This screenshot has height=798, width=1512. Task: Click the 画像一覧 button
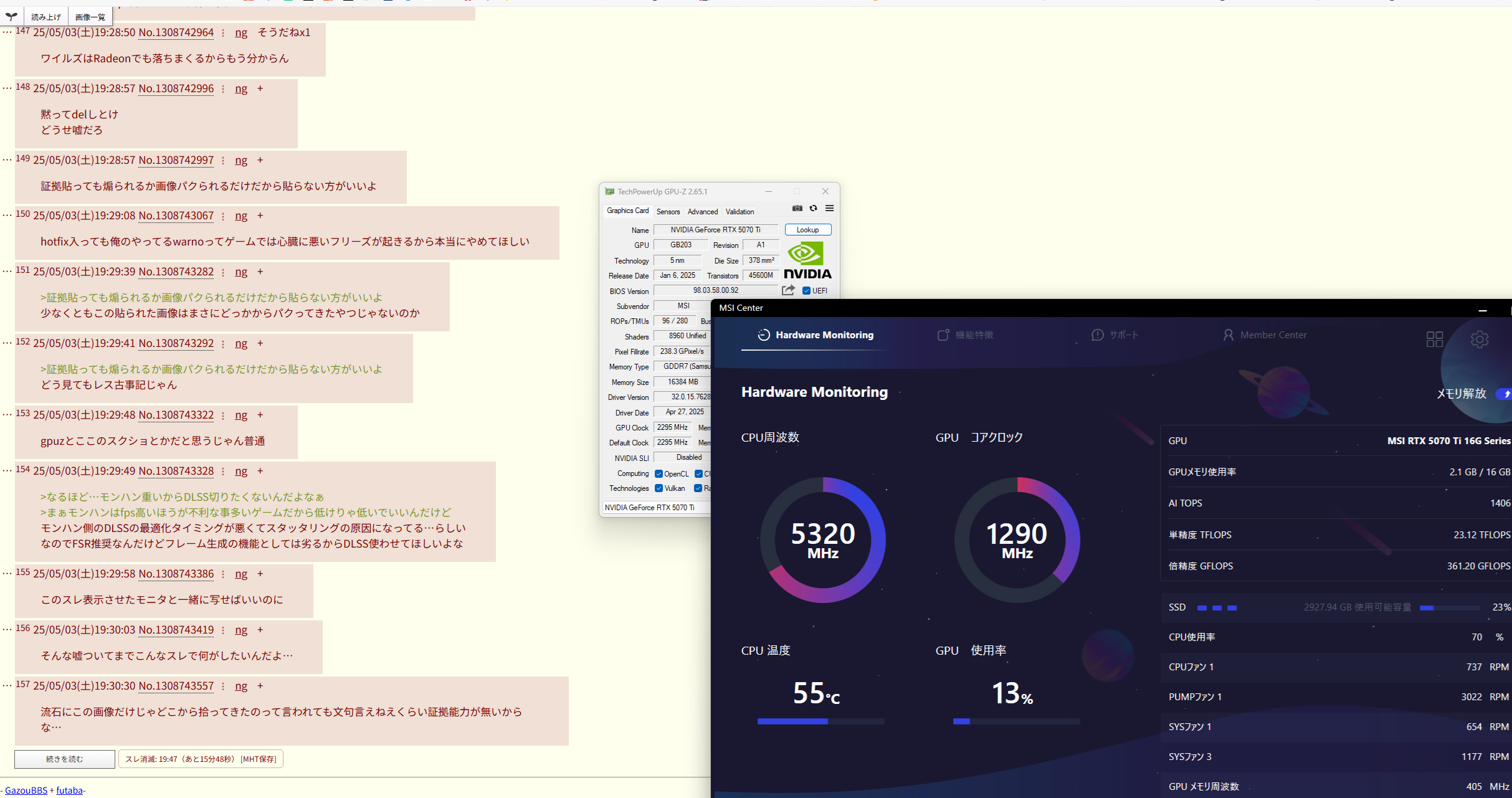pos(90,17)
